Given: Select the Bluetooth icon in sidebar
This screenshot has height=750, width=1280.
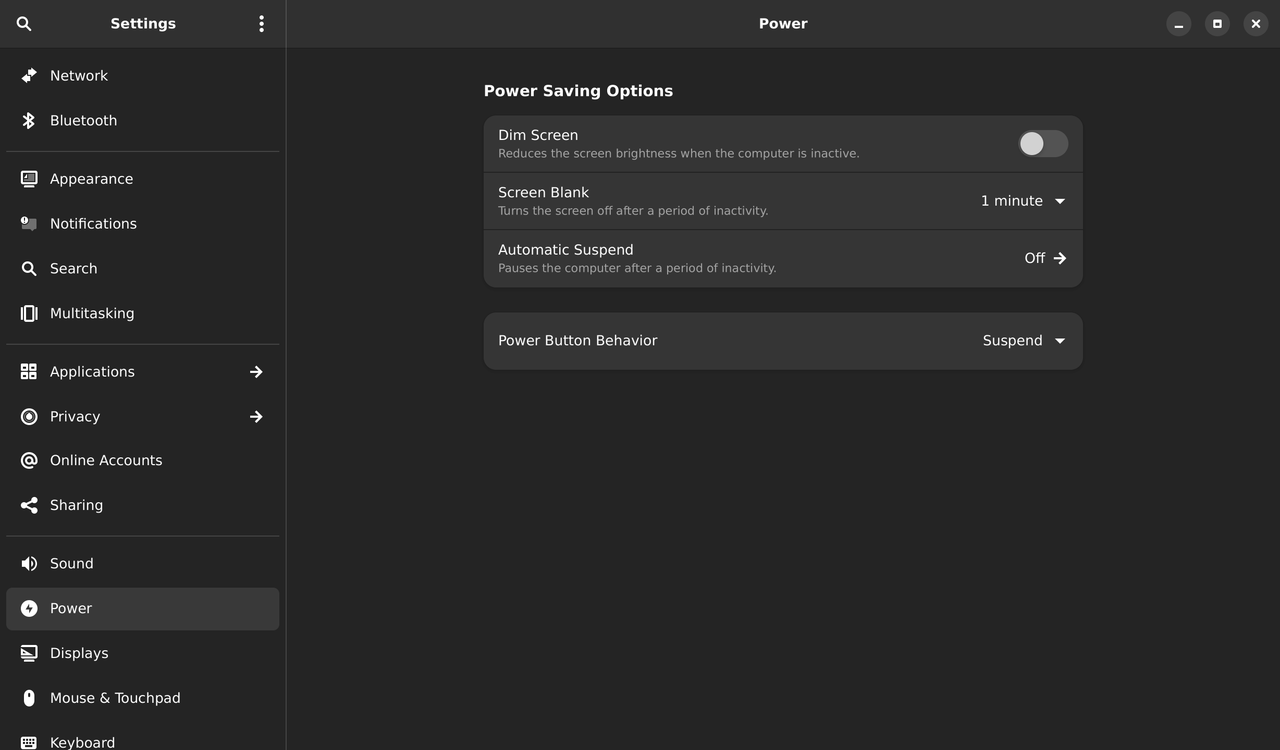Looking at the screenshot, I should (27, 120).
